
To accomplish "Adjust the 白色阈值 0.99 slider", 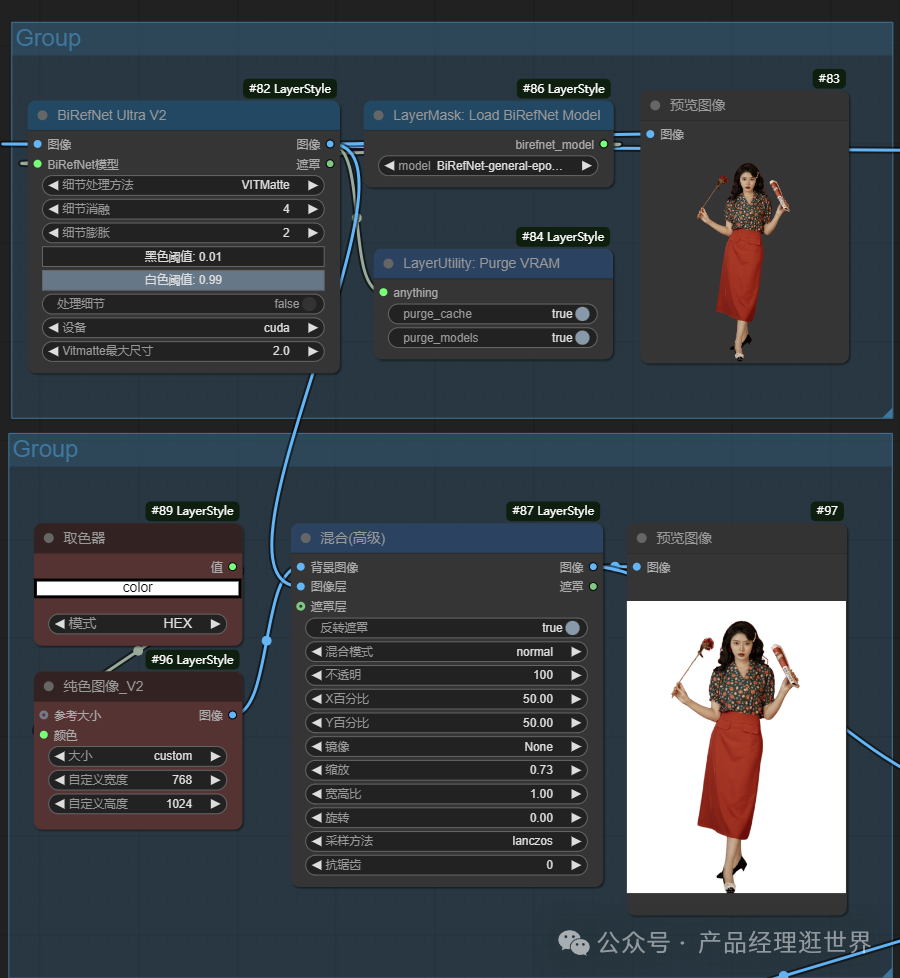I will 183,280.
